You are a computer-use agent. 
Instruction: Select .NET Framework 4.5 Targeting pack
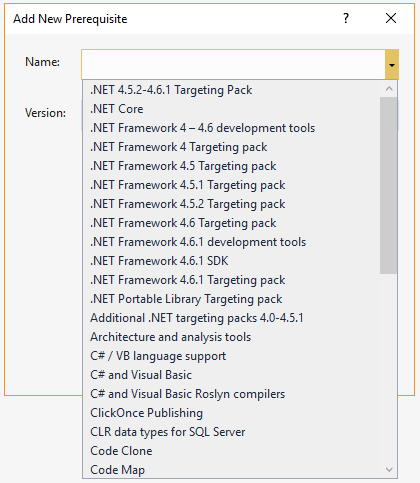(231, 166)
